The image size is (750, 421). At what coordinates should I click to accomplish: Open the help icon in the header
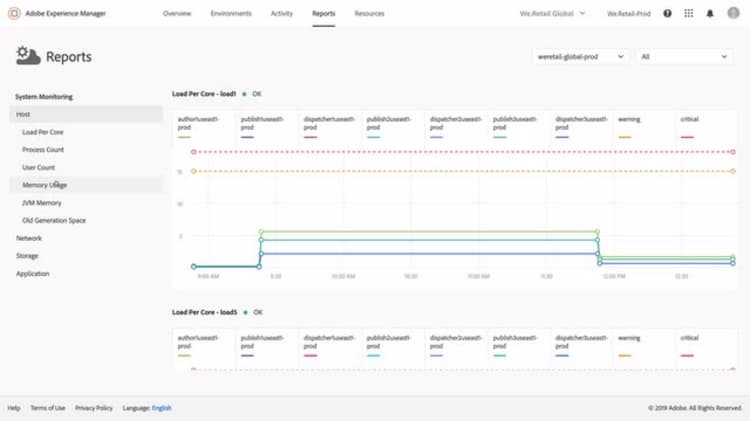pyautogui.click(x=667, y=13)
